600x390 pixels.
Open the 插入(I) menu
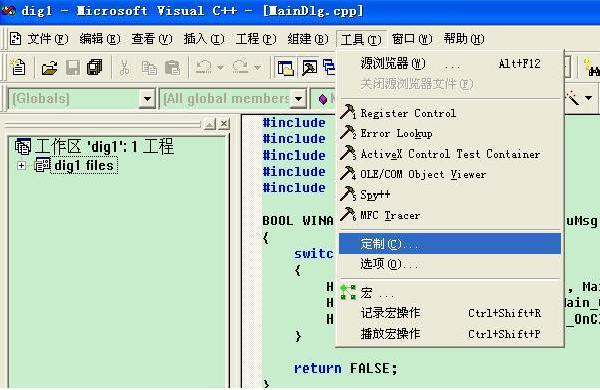[204, 39]
